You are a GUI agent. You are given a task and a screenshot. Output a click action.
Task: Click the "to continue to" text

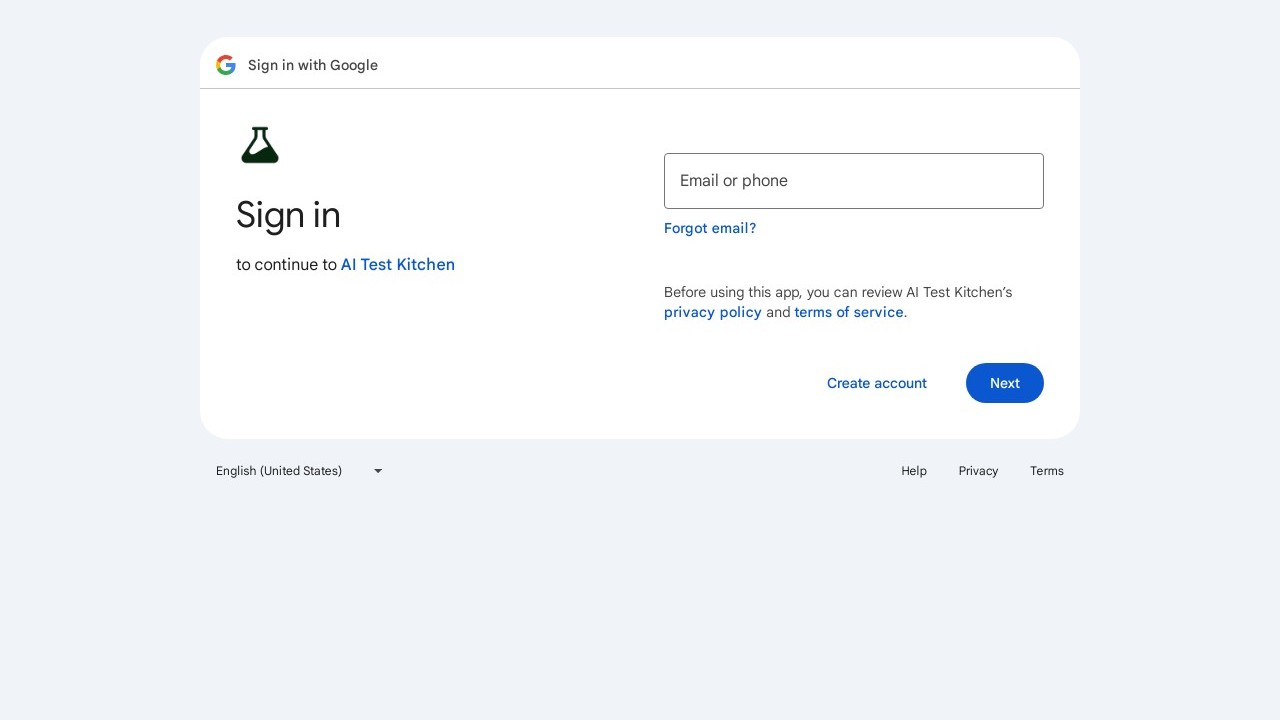coord(286,265)
